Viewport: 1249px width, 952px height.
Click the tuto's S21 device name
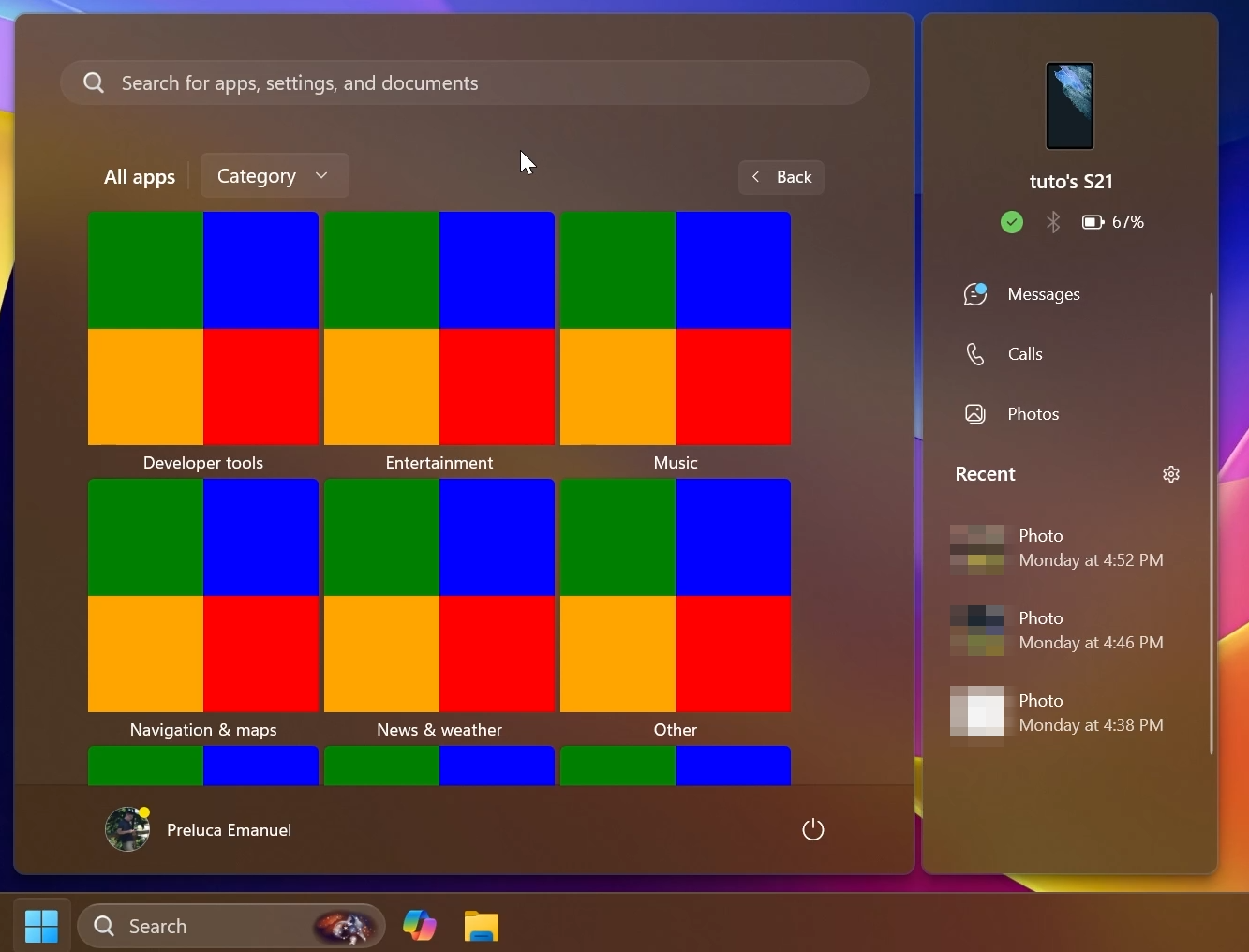1071,182
